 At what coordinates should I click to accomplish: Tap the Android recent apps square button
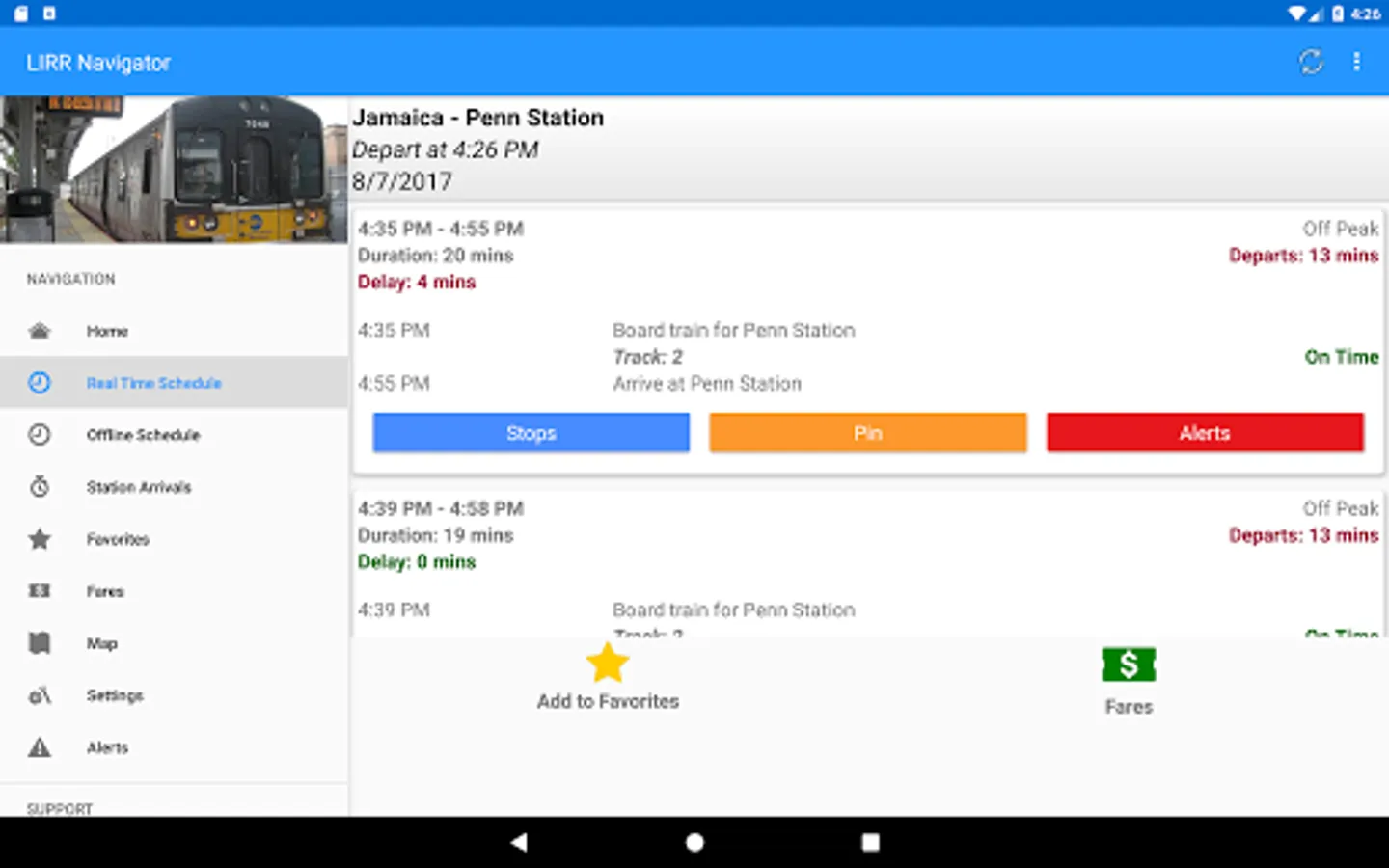(x=870, y=842)
